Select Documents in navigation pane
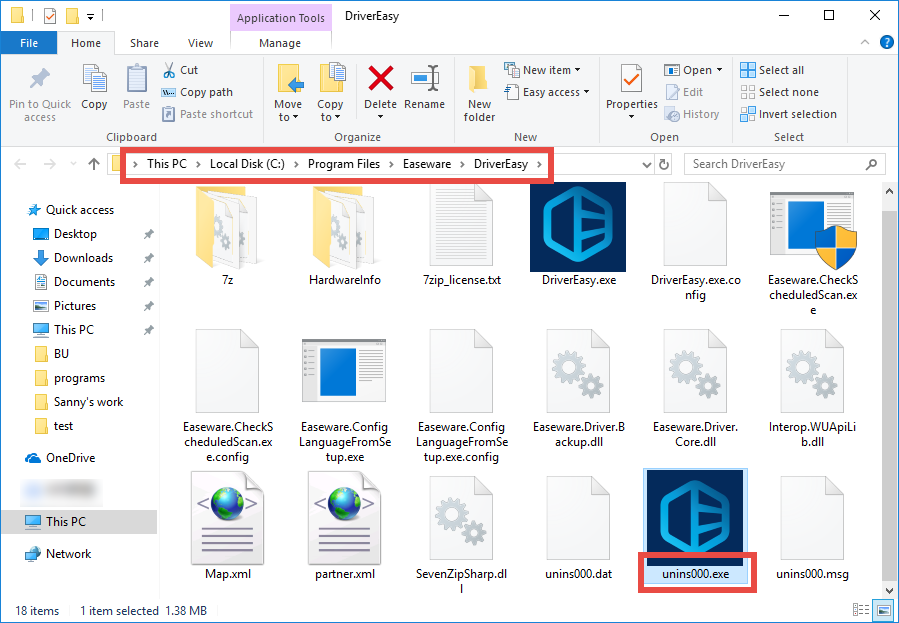The image size is (899, 623). pos(84,282)
